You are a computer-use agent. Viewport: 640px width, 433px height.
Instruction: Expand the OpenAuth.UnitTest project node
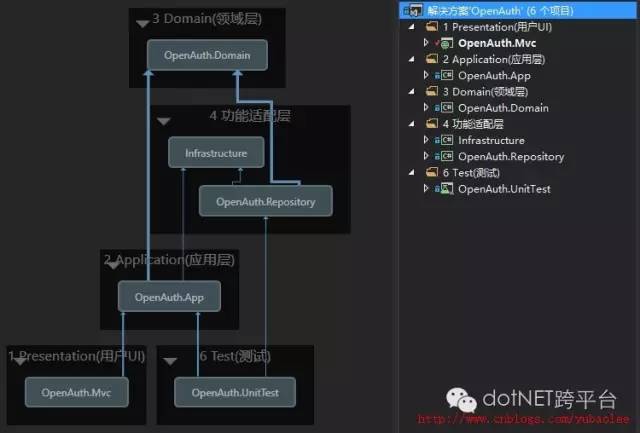(x=426, y=188)
